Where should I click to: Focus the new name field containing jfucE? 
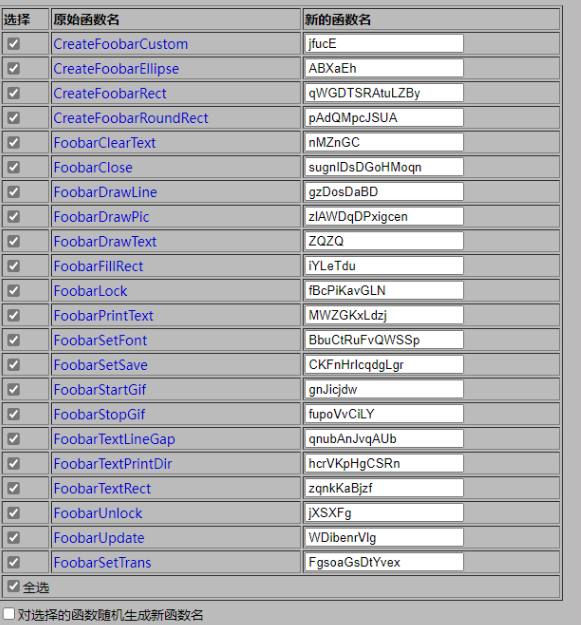tap(384, 43)
